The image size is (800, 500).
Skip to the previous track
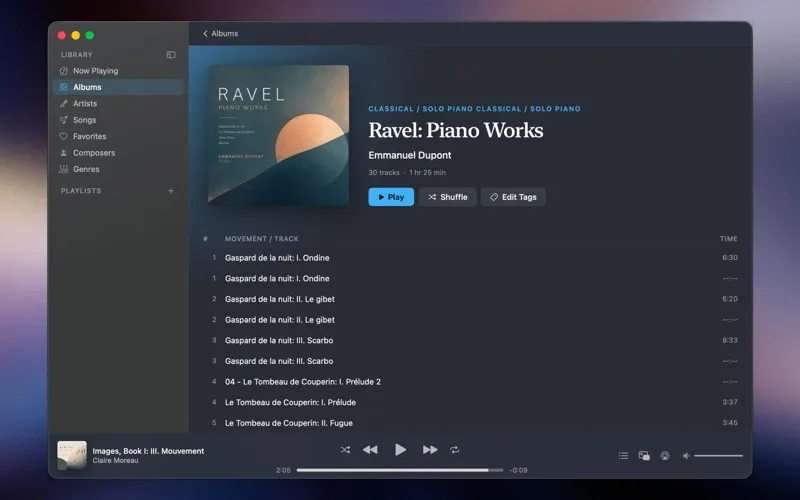pyautogui.click(x=370, y=450)
